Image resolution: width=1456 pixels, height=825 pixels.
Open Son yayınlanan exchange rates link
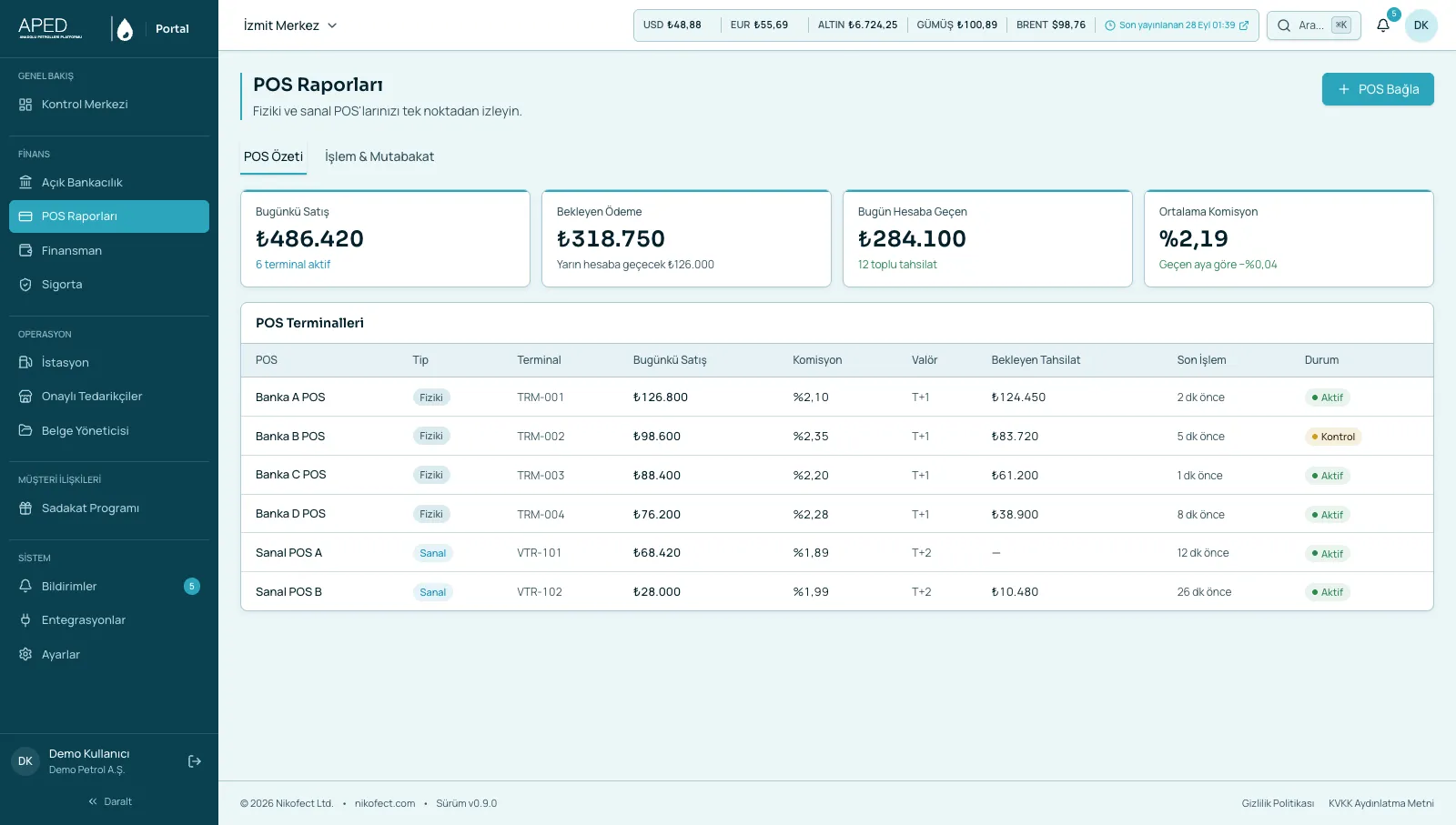click(1176, 25)
